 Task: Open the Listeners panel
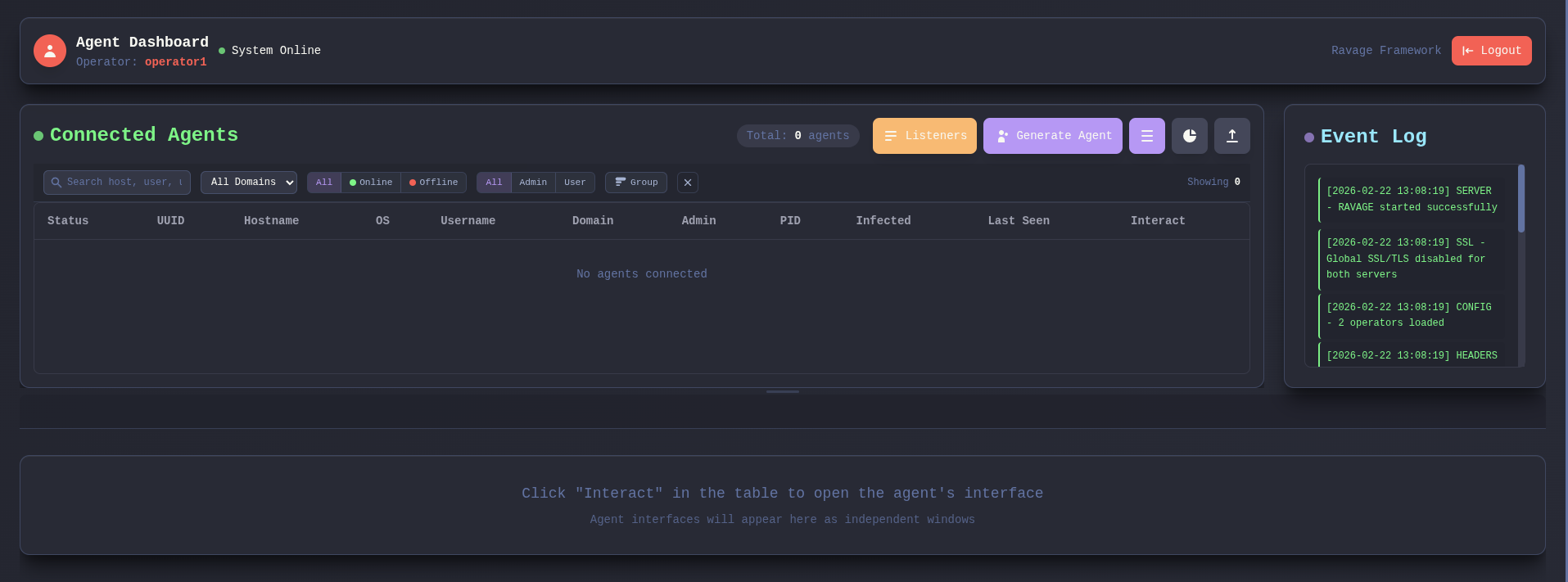pos(924,136)
